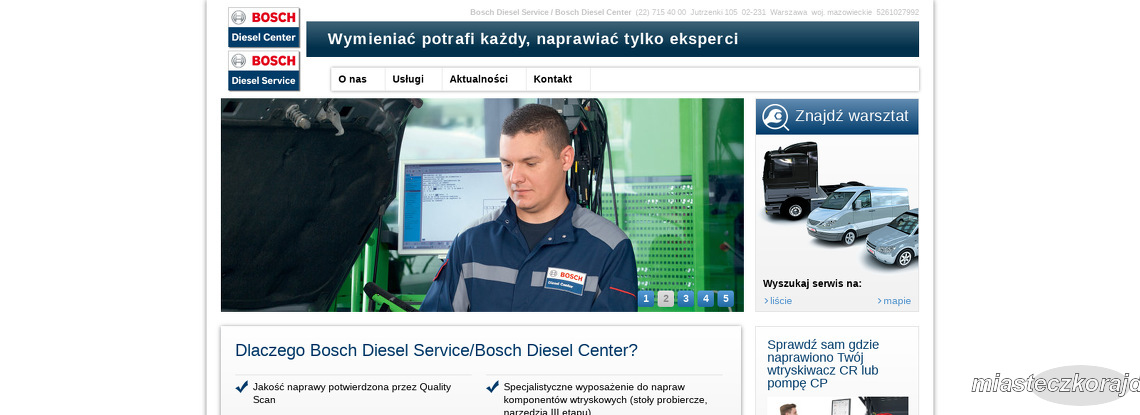Open the Kontakt menu item
This screenshot has height=415, width=1140.
coord(553,79)
